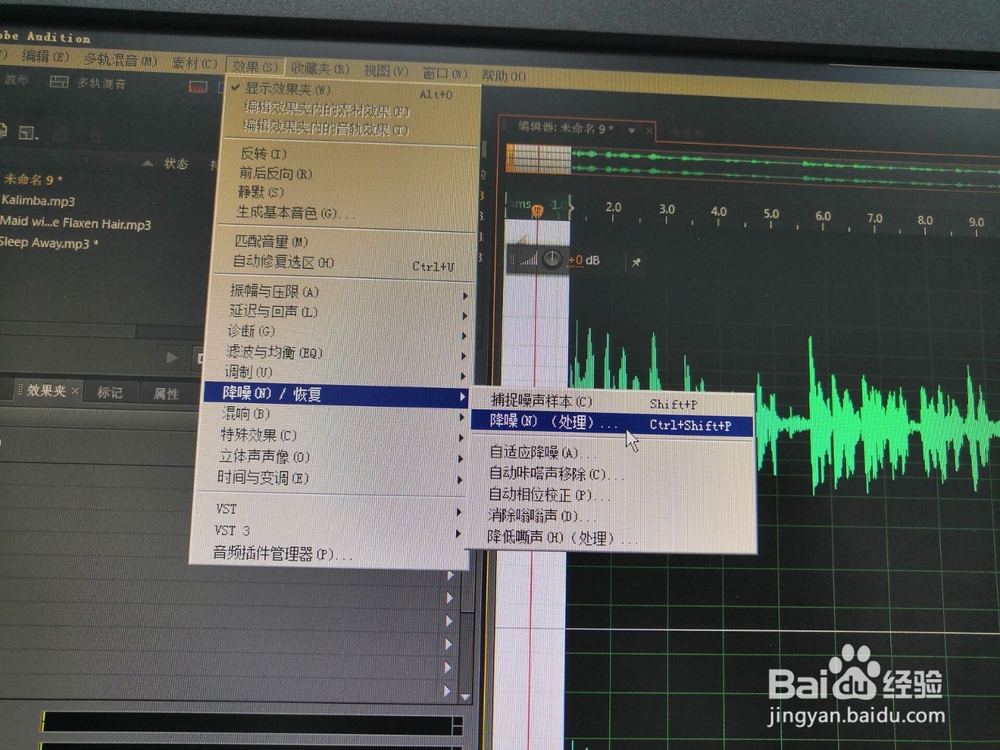Image resolution: width=1000 pixels, height=750 pixels.
Task: Click the 效果 (S) menu
Action: click(x=254, y=66)
